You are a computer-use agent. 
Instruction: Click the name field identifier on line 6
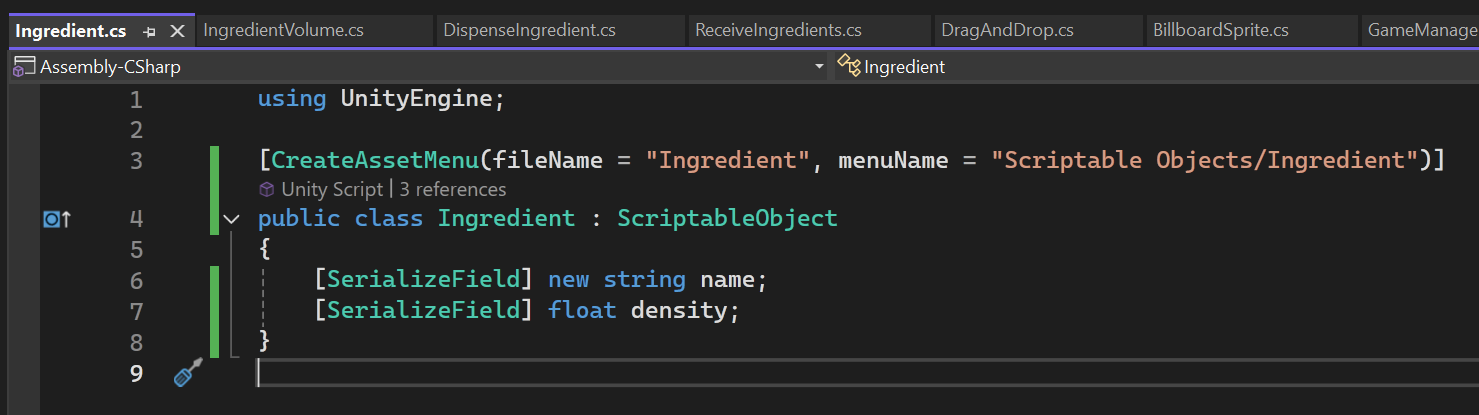pyautogui.click(x=727, y=280)
